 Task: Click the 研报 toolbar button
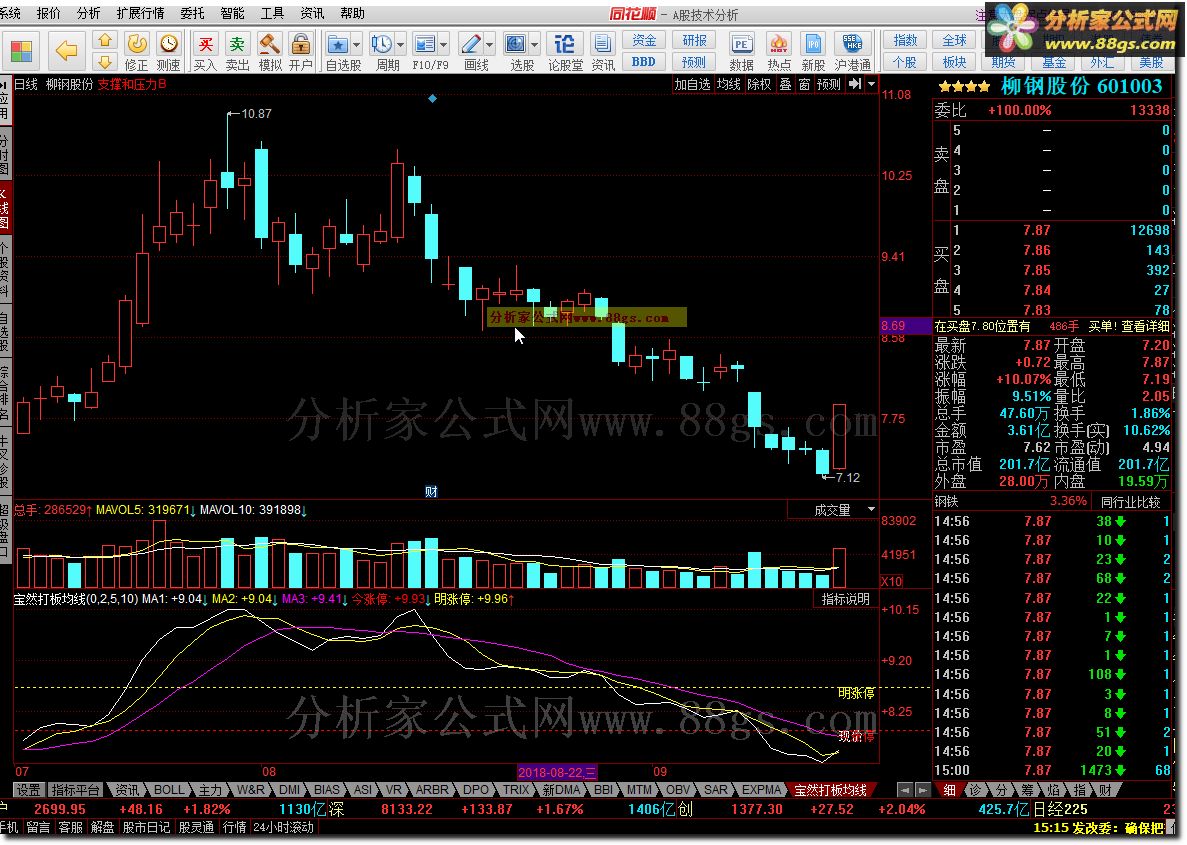(694, 40)
